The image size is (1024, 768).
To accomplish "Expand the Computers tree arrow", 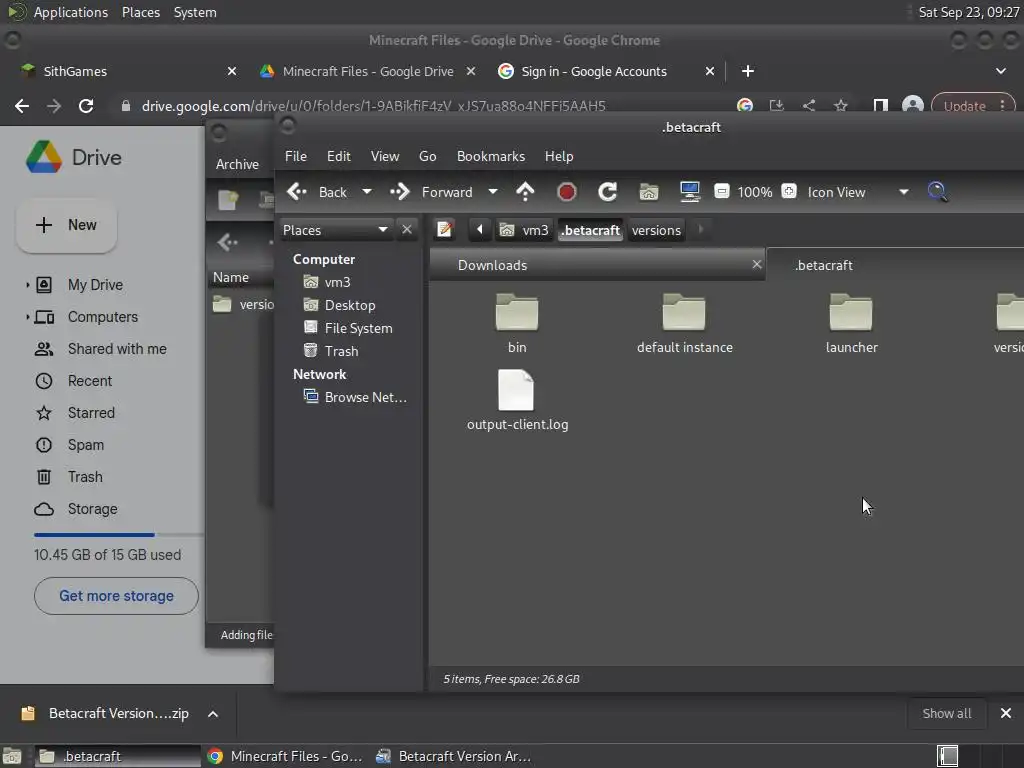I will [27, 317].
